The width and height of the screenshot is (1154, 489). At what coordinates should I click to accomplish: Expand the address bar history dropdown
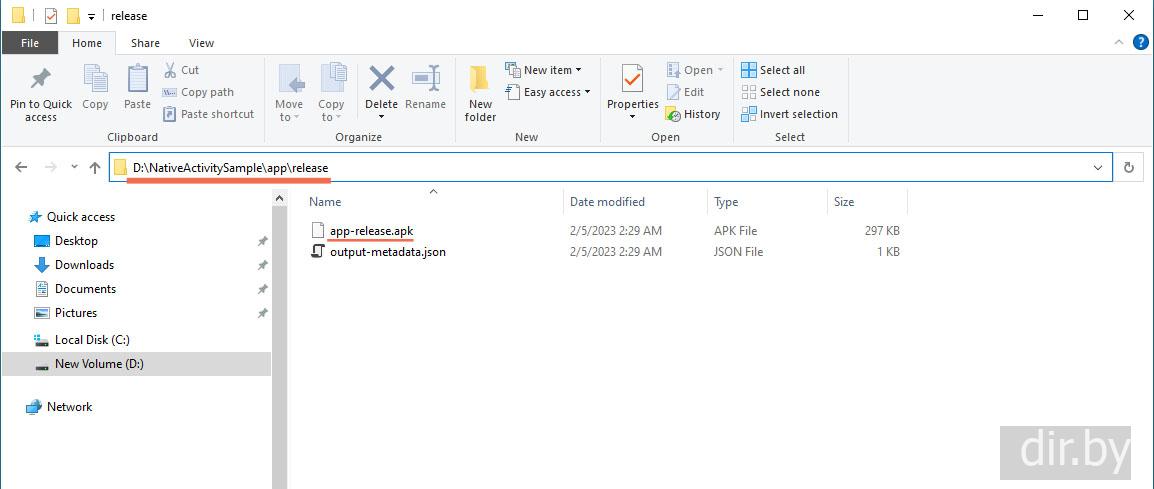coord(1098,168)
